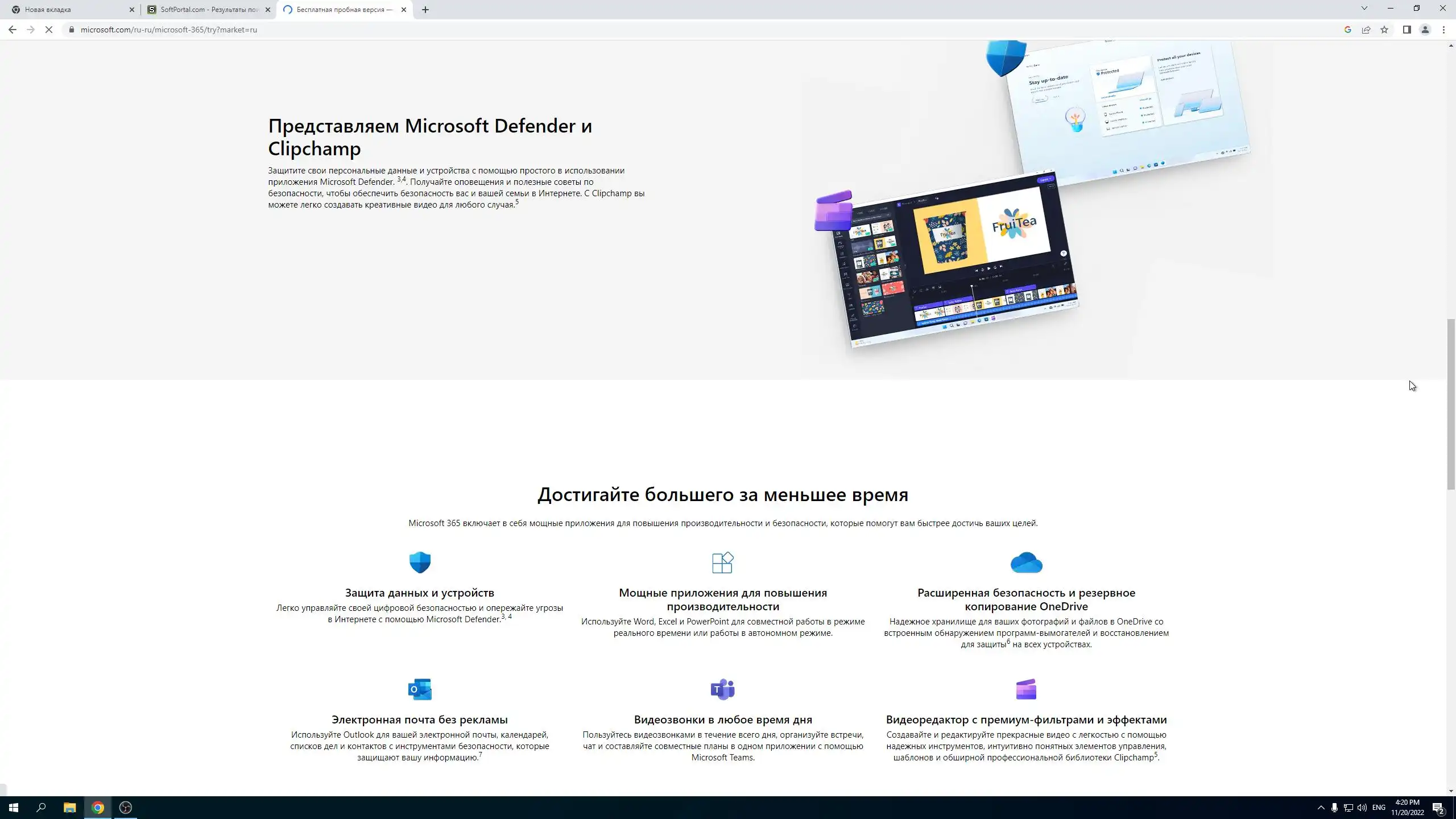Click the OneDrive cloud icon
This screenshot has height=819, width=1456.
tap(1026, 562)
